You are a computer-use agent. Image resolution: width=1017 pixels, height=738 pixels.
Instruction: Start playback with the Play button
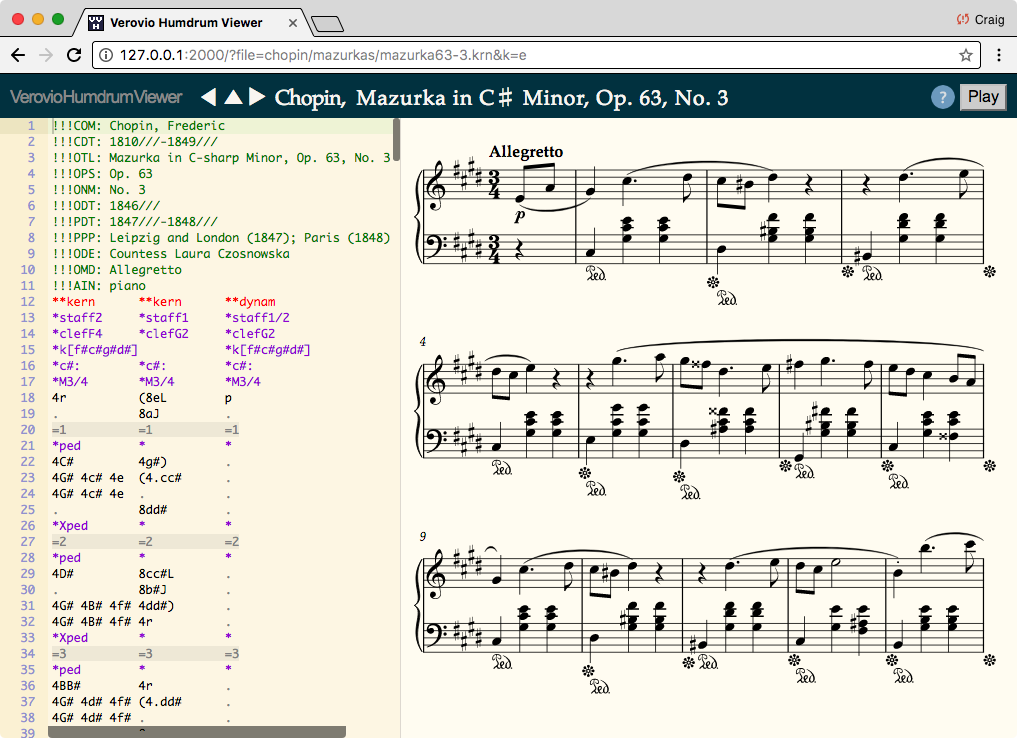pos(983,97)
